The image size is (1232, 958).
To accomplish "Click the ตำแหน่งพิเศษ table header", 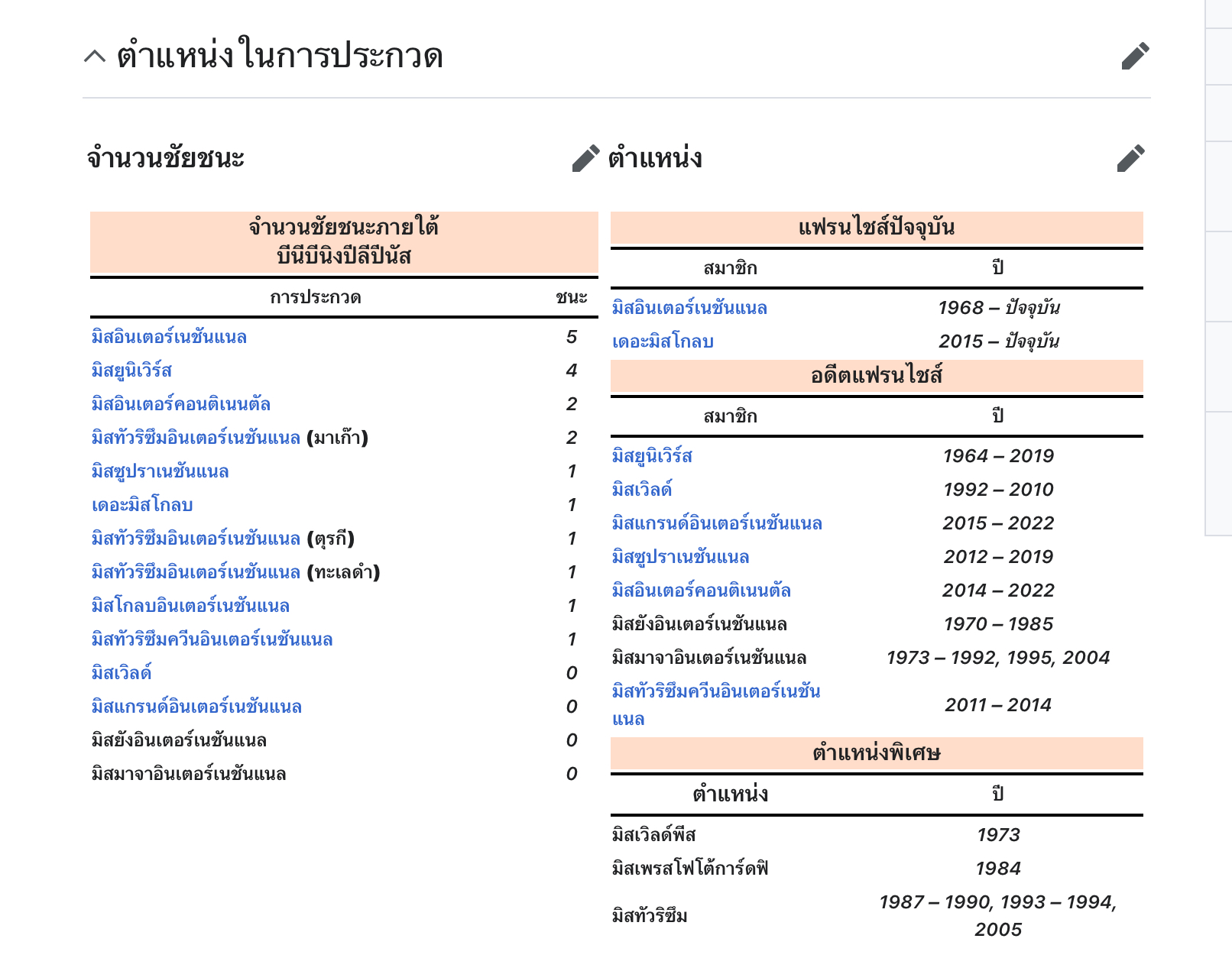I will pos(877,753).
